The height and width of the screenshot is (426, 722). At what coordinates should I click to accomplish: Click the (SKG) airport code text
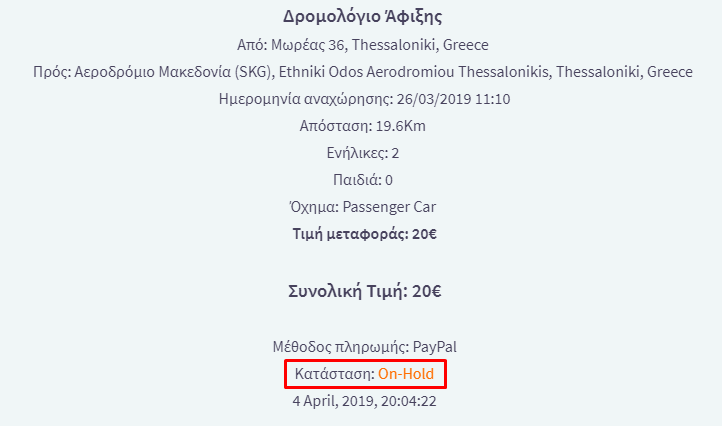pos(252,72)
